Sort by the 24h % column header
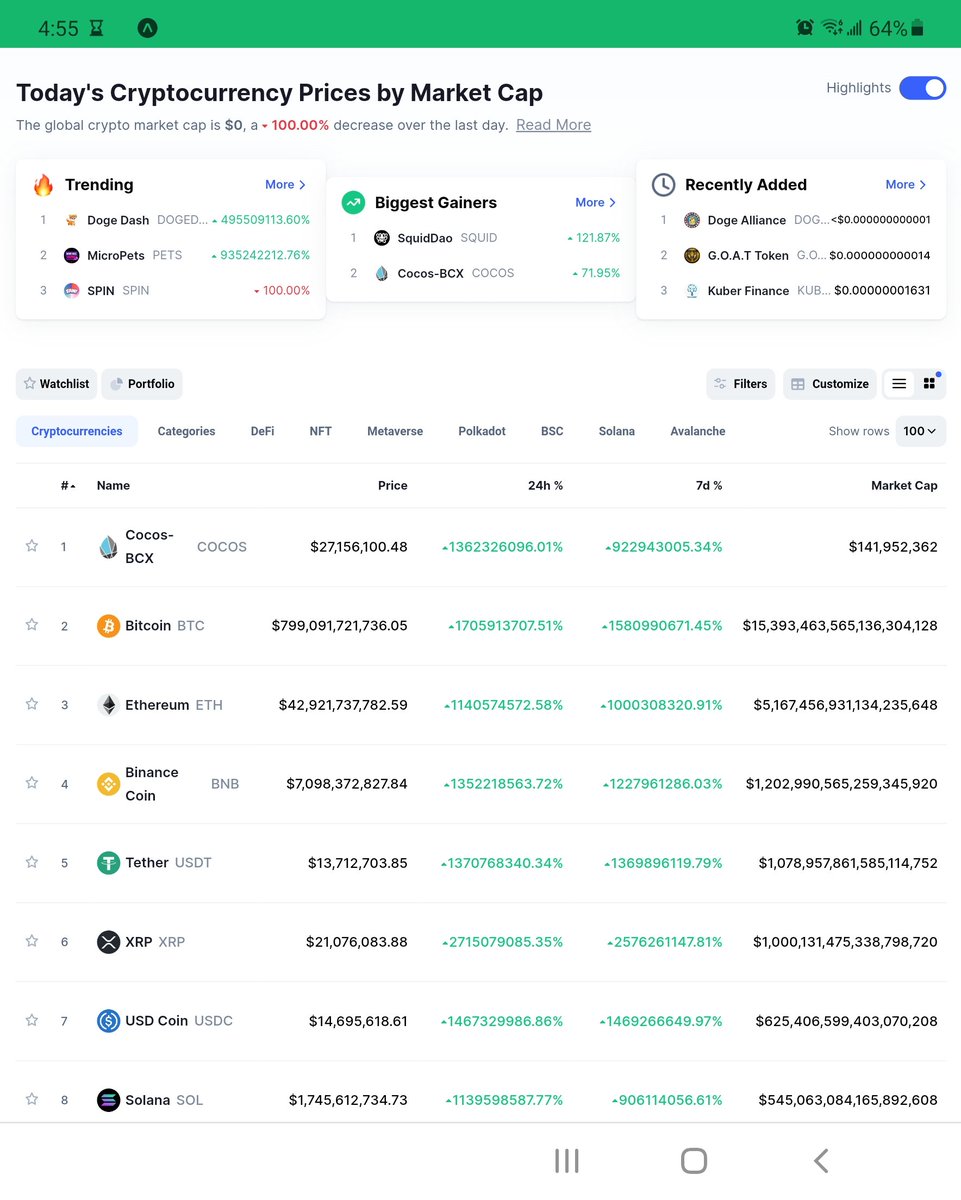The image size is (961, 1200). click(544, 486)
